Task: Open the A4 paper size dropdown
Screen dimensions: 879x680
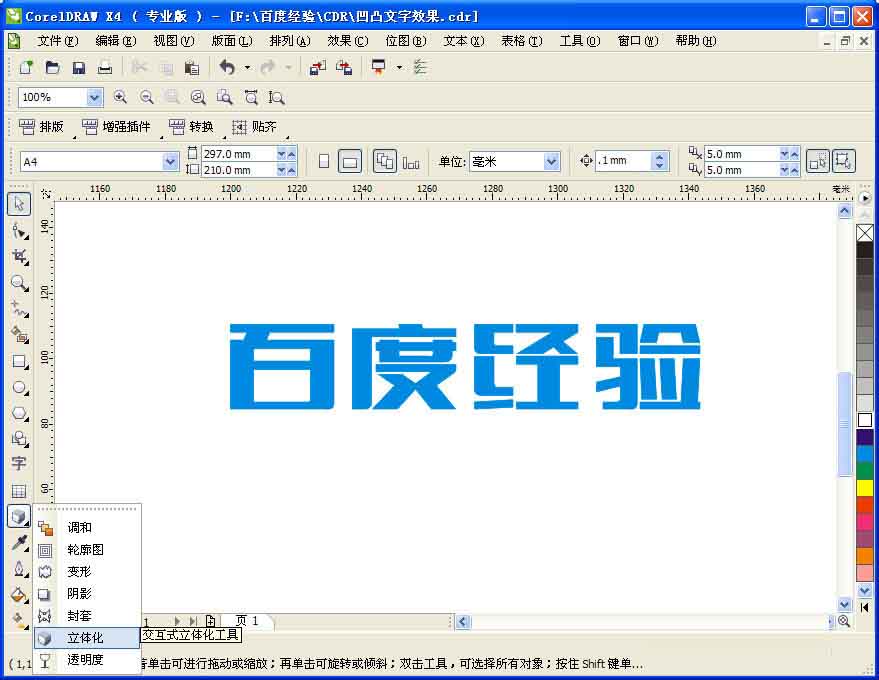Action: [x=170, y=162]
